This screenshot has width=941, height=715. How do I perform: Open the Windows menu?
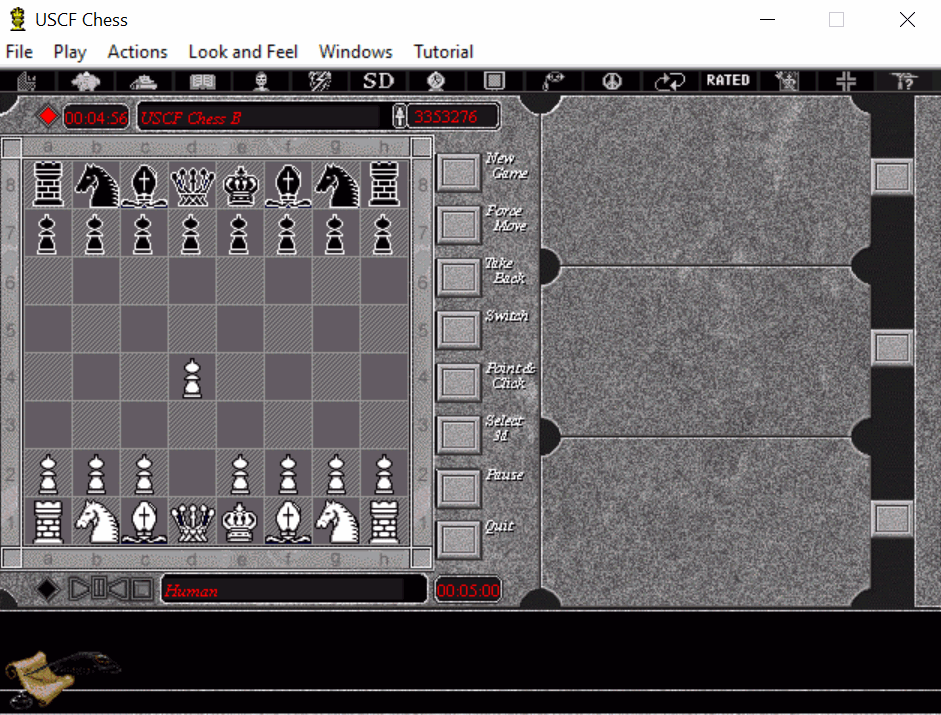pos(355,52)
